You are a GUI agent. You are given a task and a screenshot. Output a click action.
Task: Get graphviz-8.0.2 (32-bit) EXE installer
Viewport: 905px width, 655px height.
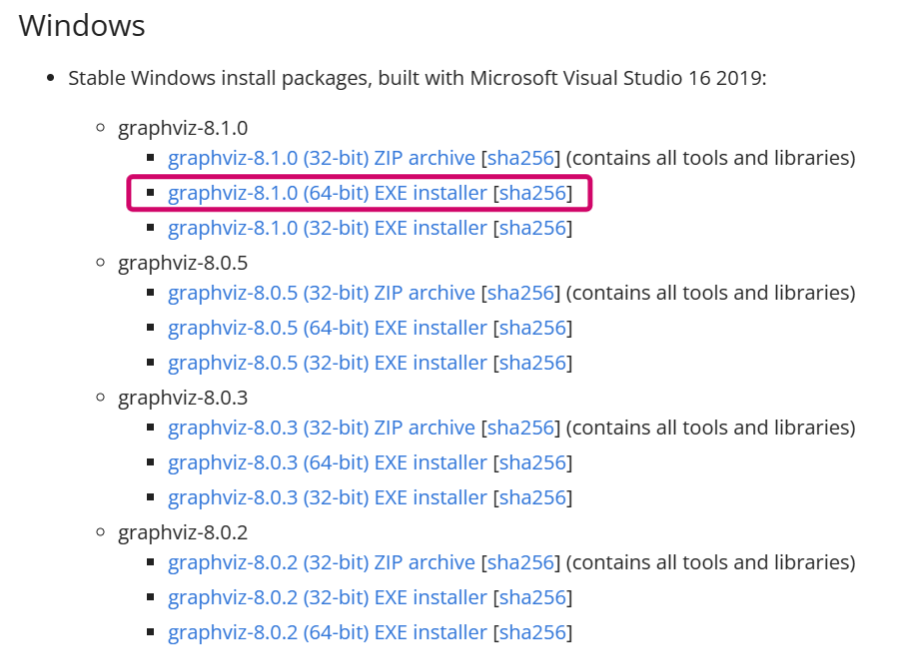tap(327, 598)
